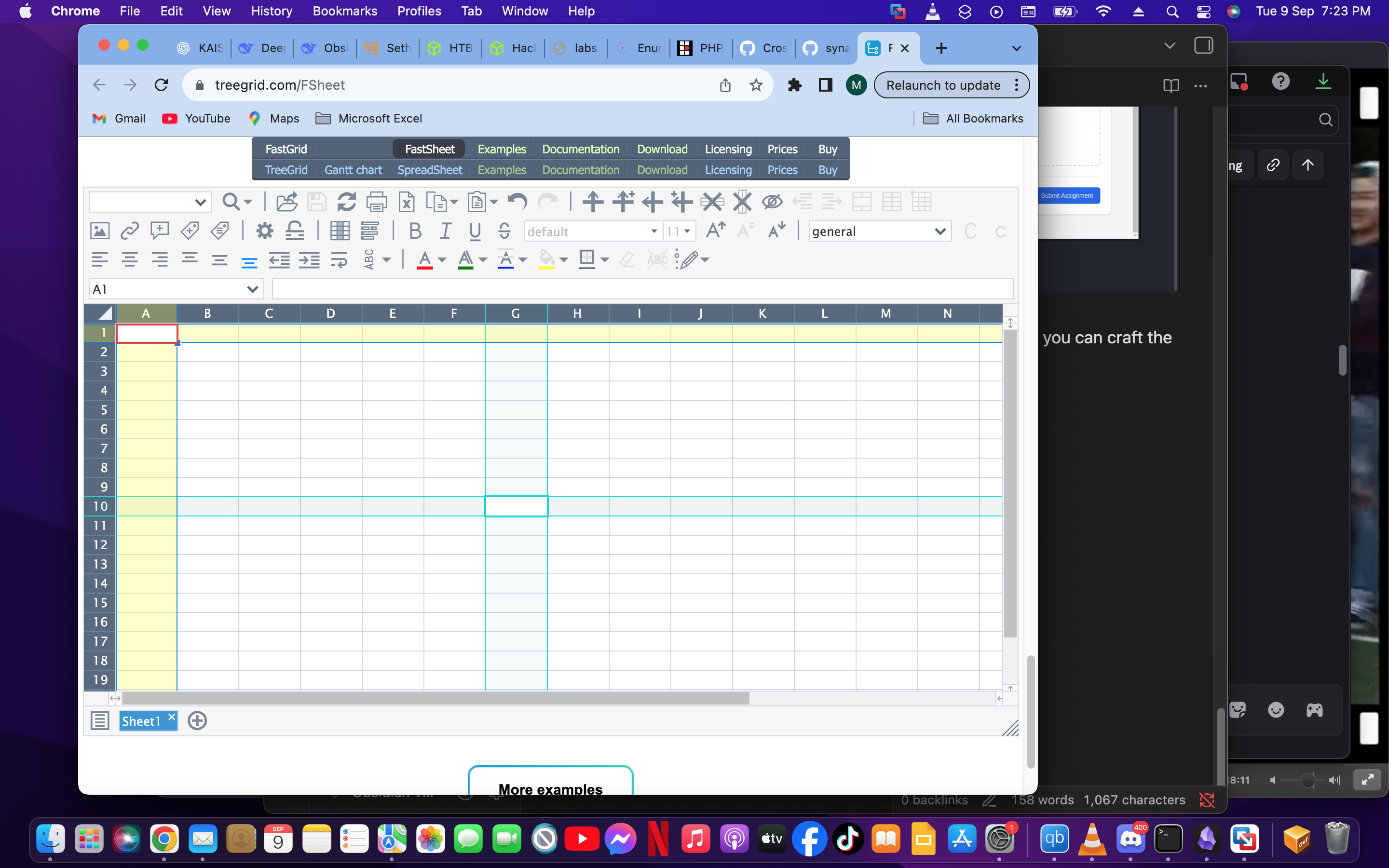Pick the yellow fill color swatch
Image resolution: width=1389 pixels, height=868 pixels.
coord(546,260)
